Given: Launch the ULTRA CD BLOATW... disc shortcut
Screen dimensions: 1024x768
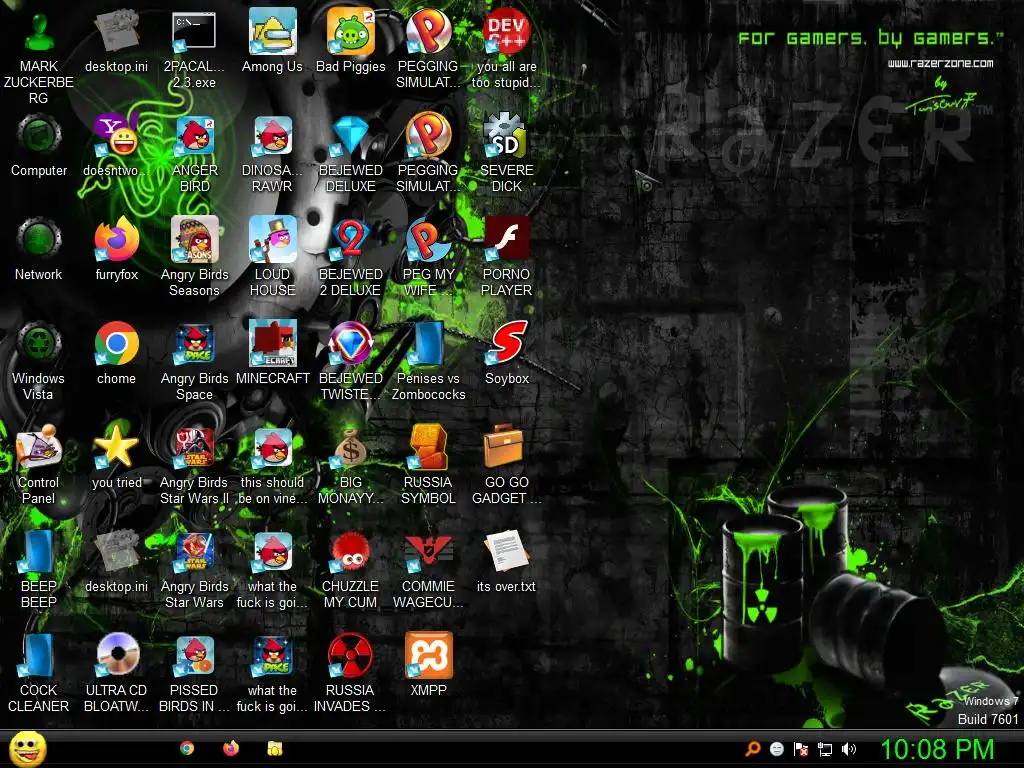Looking at the screenshot, I should (116, 655).
